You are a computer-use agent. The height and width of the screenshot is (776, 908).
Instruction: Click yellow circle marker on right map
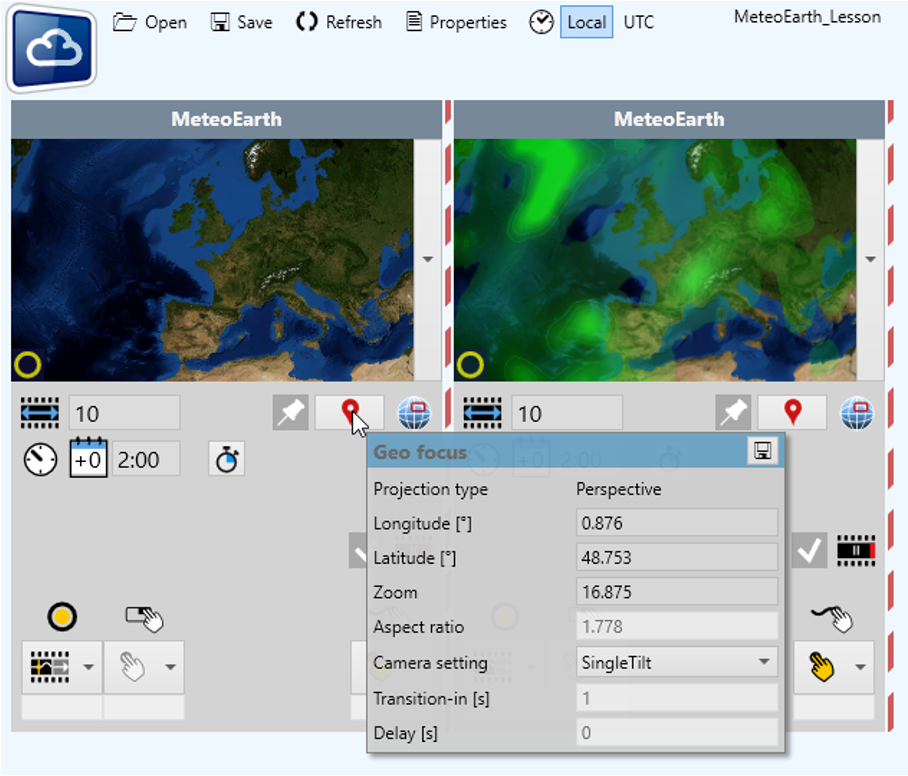click(470, 365)
